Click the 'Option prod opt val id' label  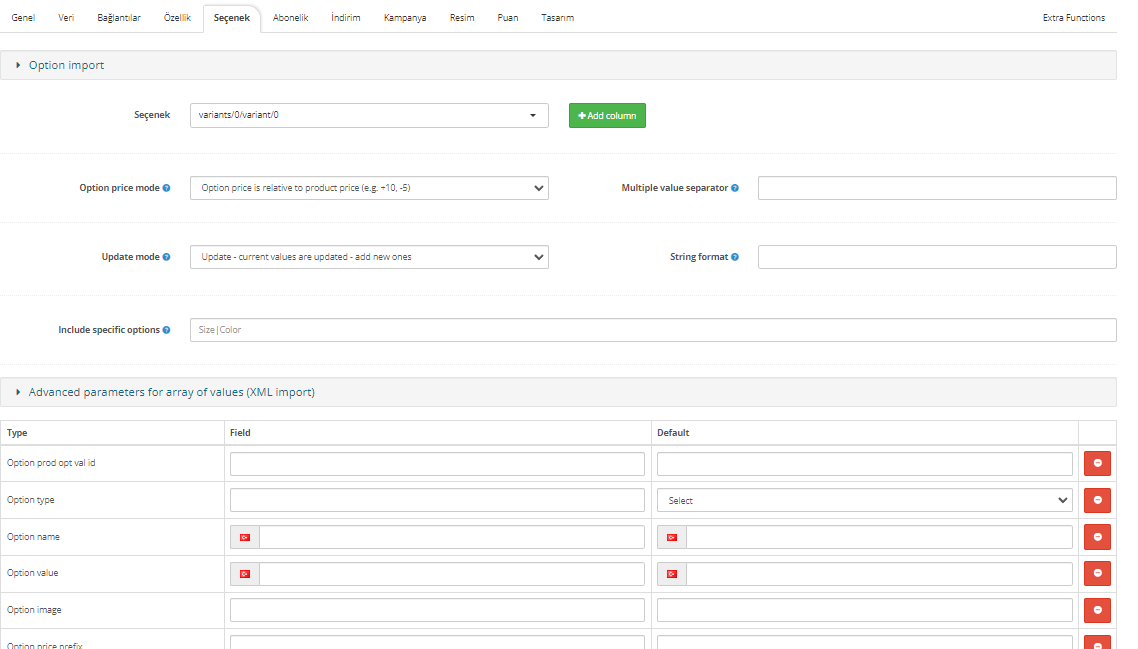coord(51,463)
